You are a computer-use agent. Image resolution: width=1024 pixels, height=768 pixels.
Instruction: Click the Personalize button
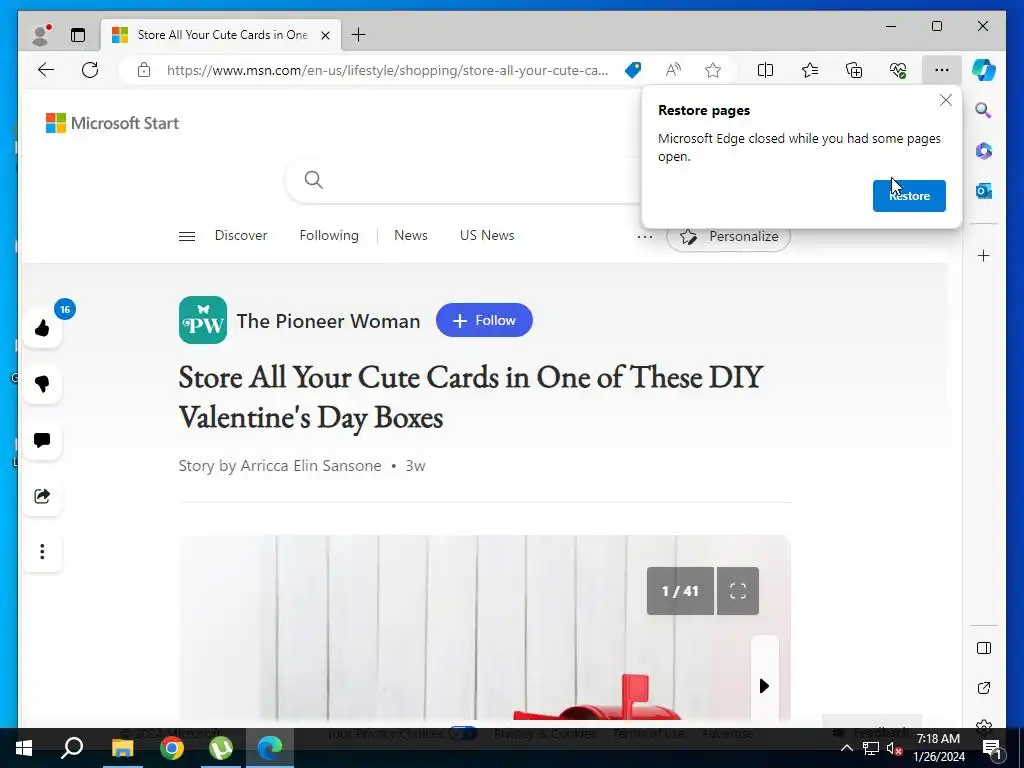tap(729, 236)
